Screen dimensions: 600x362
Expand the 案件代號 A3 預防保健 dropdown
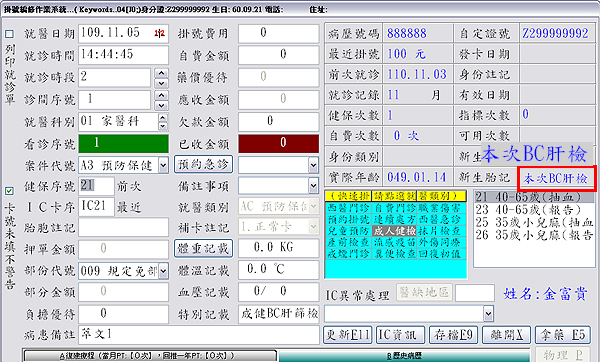pos(163,166)
